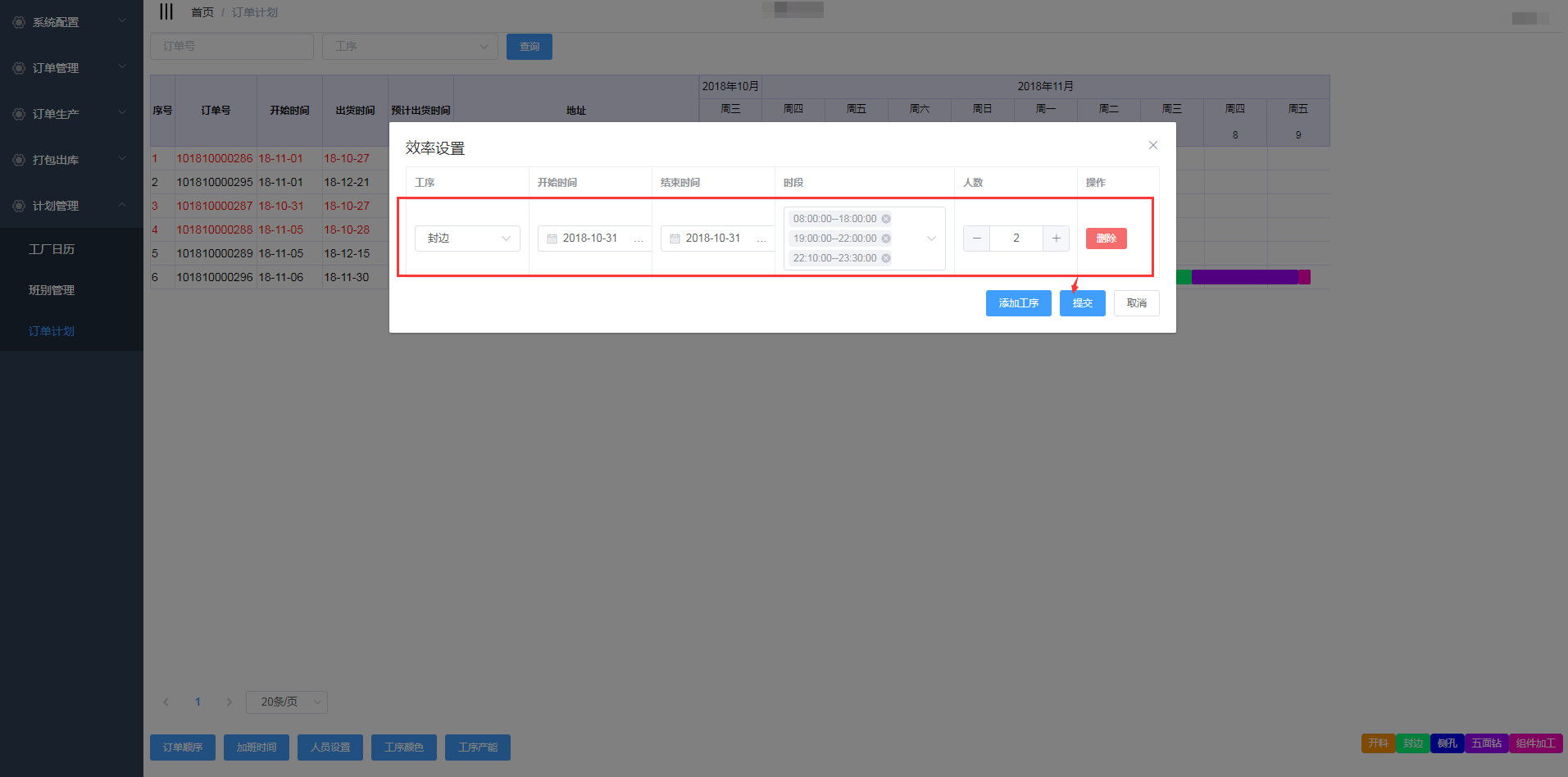
Task: Delete the row with 删除 button
Action: click(x=1106, y=239)
